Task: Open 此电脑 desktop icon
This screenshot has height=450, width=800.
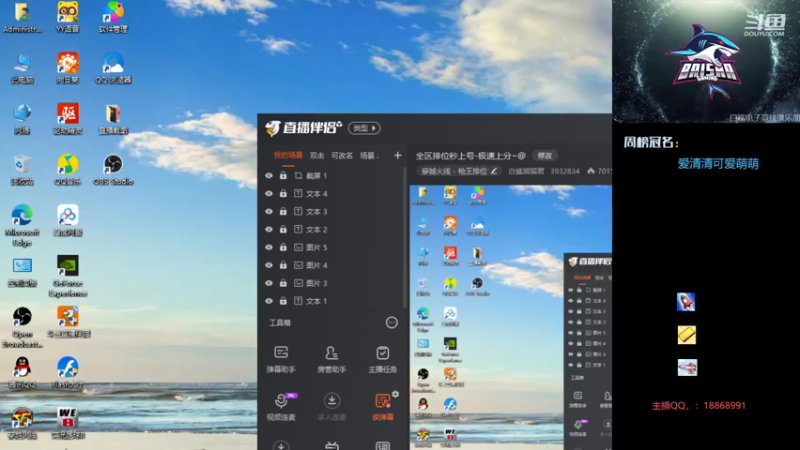Action: [22, 68]
